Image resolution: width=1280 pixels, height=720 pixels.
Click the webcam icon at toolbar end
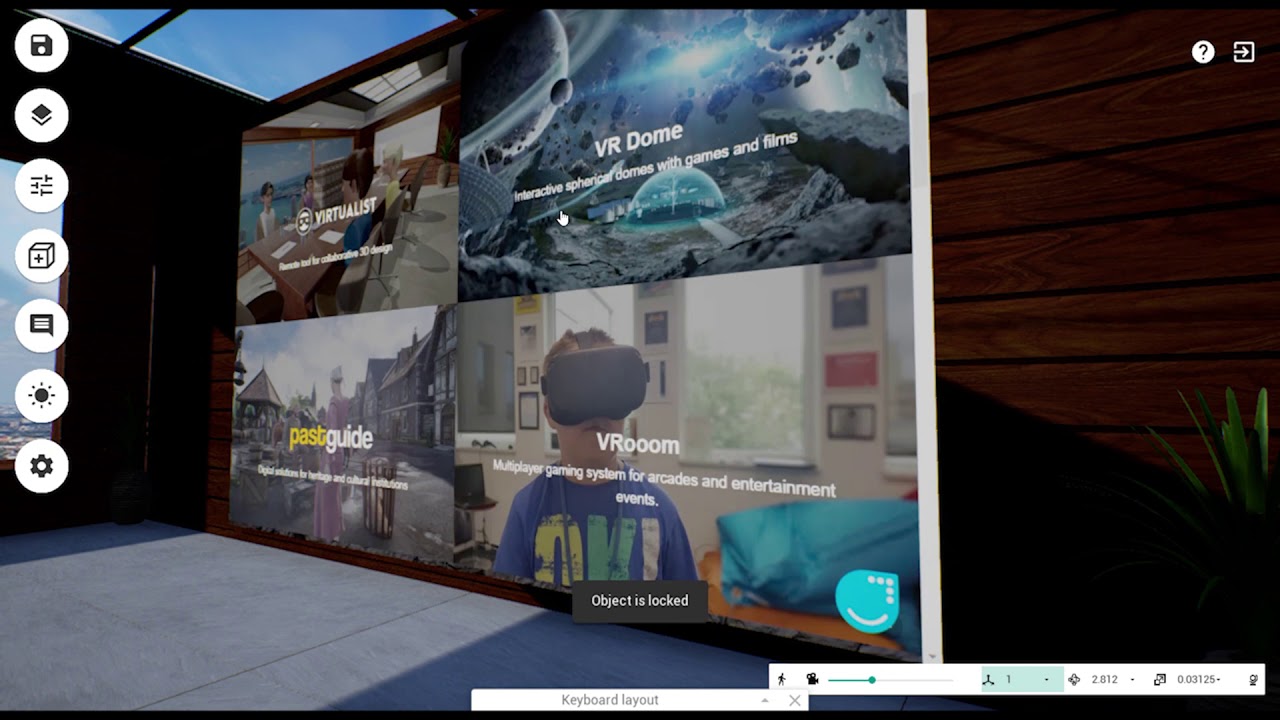click(x=1253, y=679)
